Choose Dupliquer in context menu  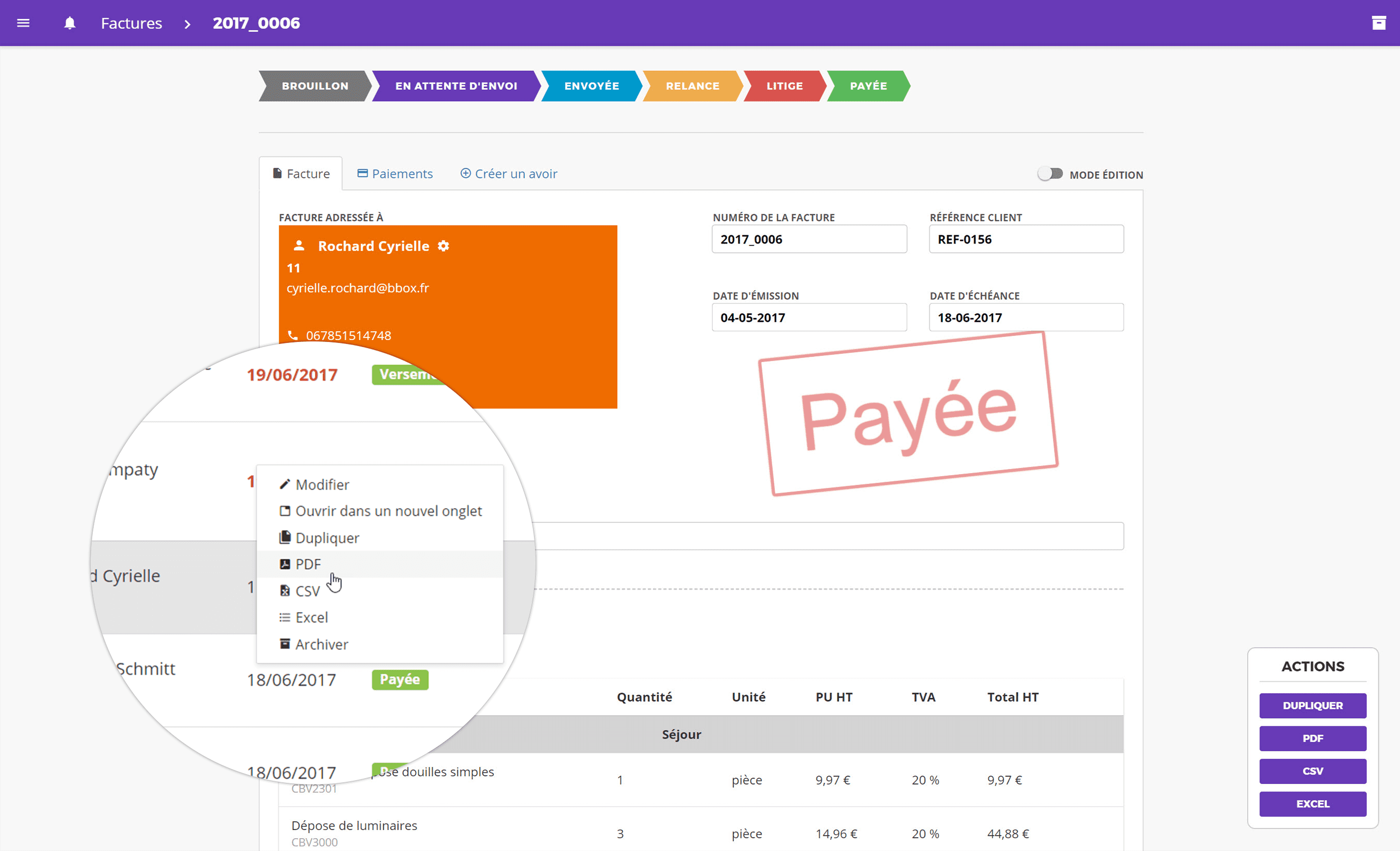point(380,537)
